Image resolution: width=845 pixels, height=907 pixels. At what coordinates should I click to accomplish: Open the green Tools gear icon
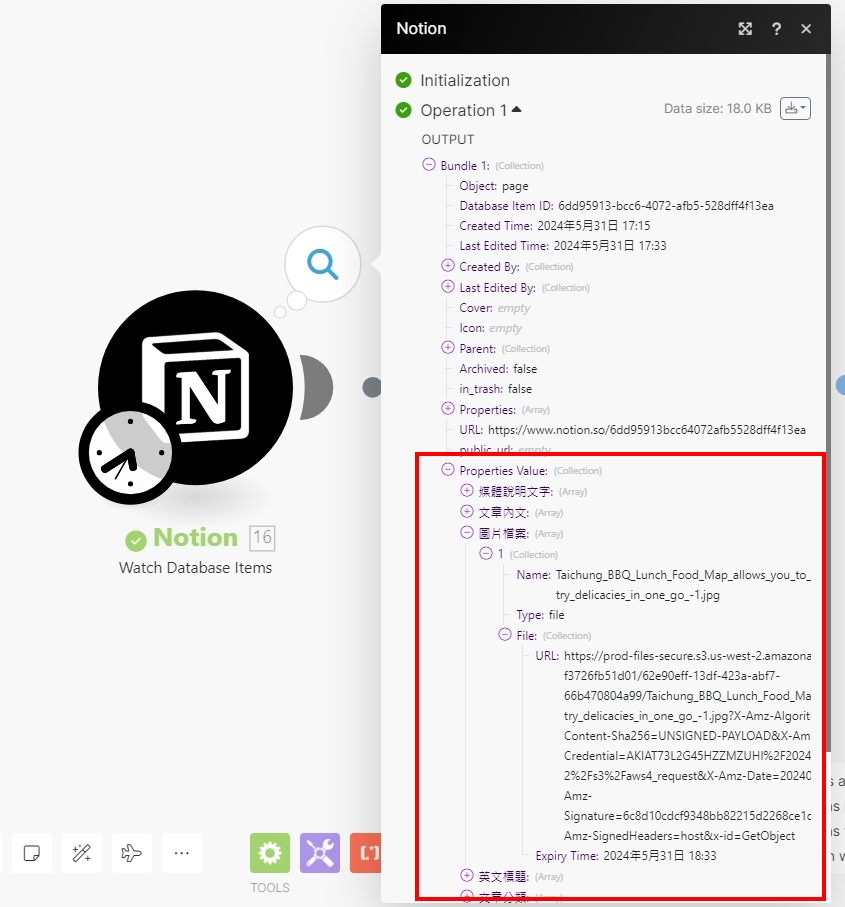[269, 853]
